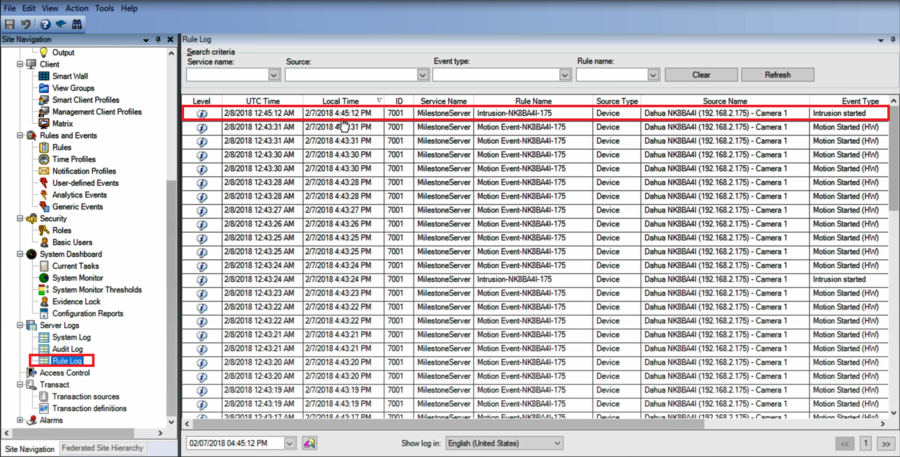
Task: Click the Access Control icon
Action: (x=31, y=373)
